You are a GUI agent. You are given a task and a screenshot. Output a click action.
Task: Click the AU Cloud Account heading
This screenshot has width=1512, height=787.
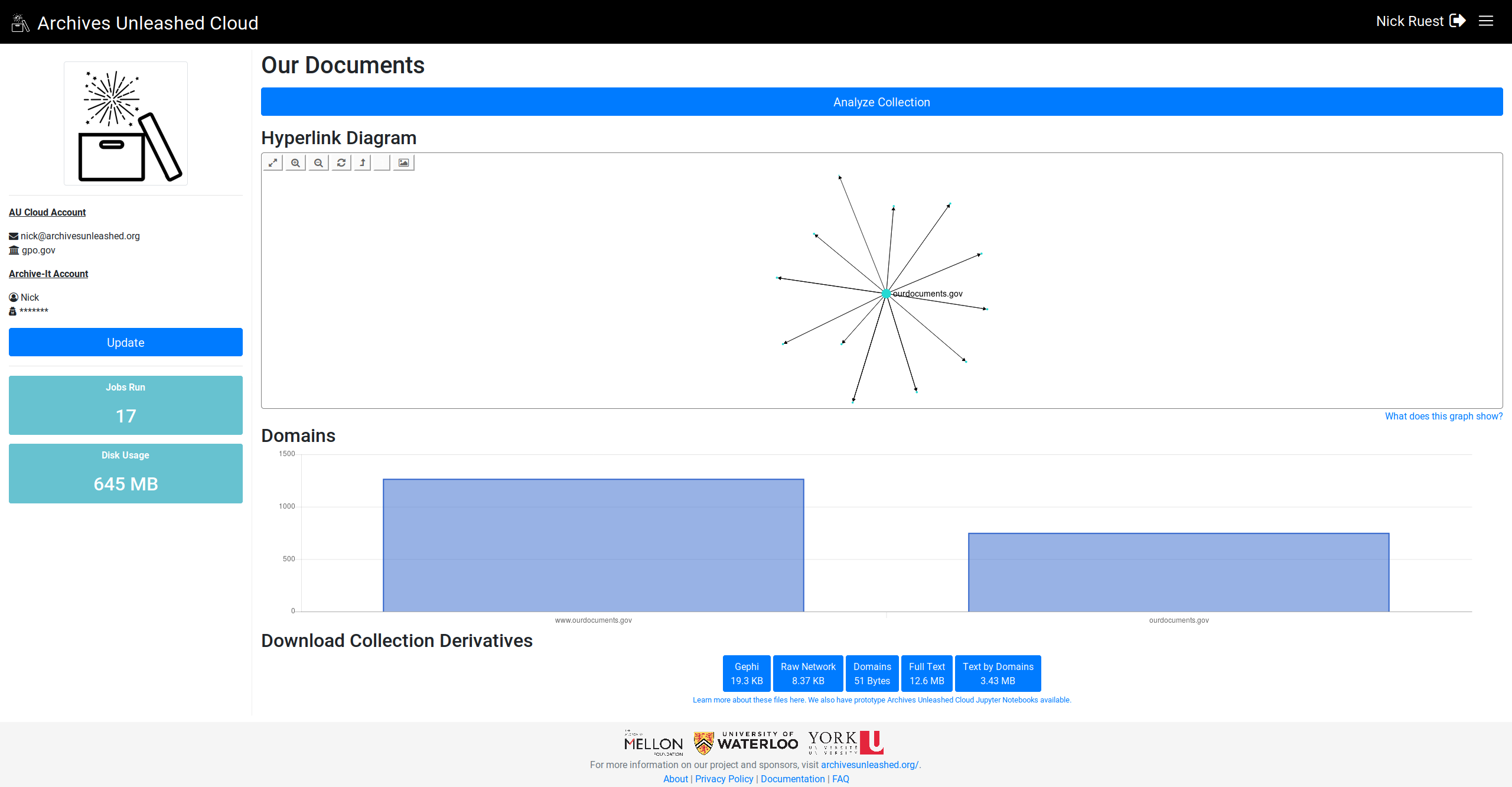coord(47,212)
